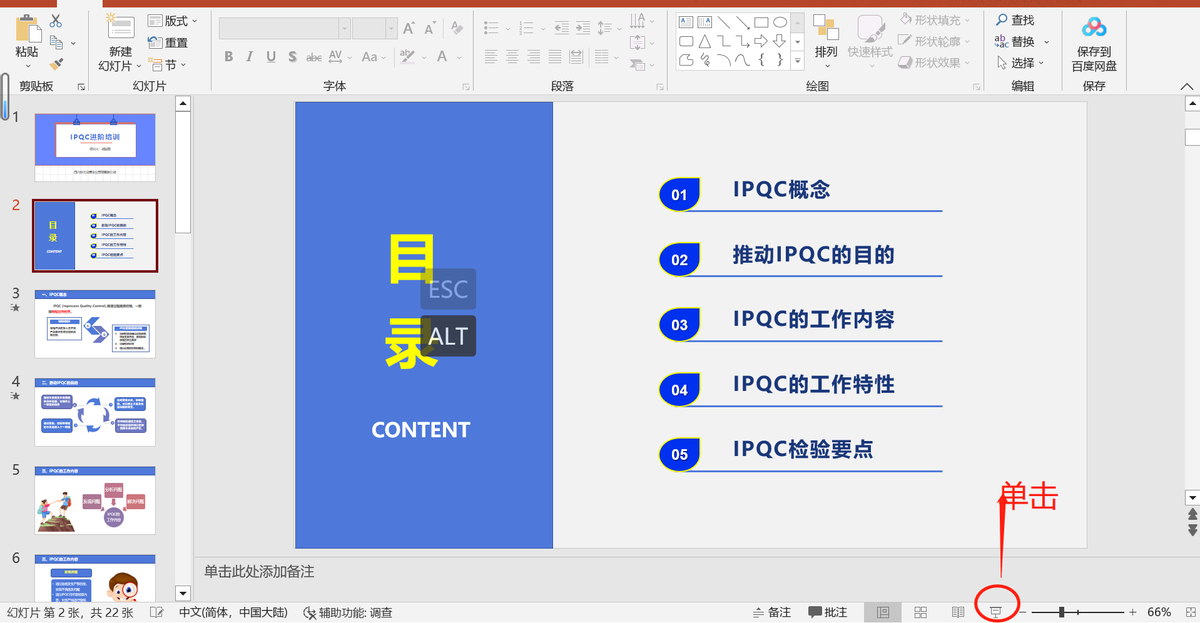Open the font name combo box
This screenshot has height=623, width=1200.
[x=284, y=28]
